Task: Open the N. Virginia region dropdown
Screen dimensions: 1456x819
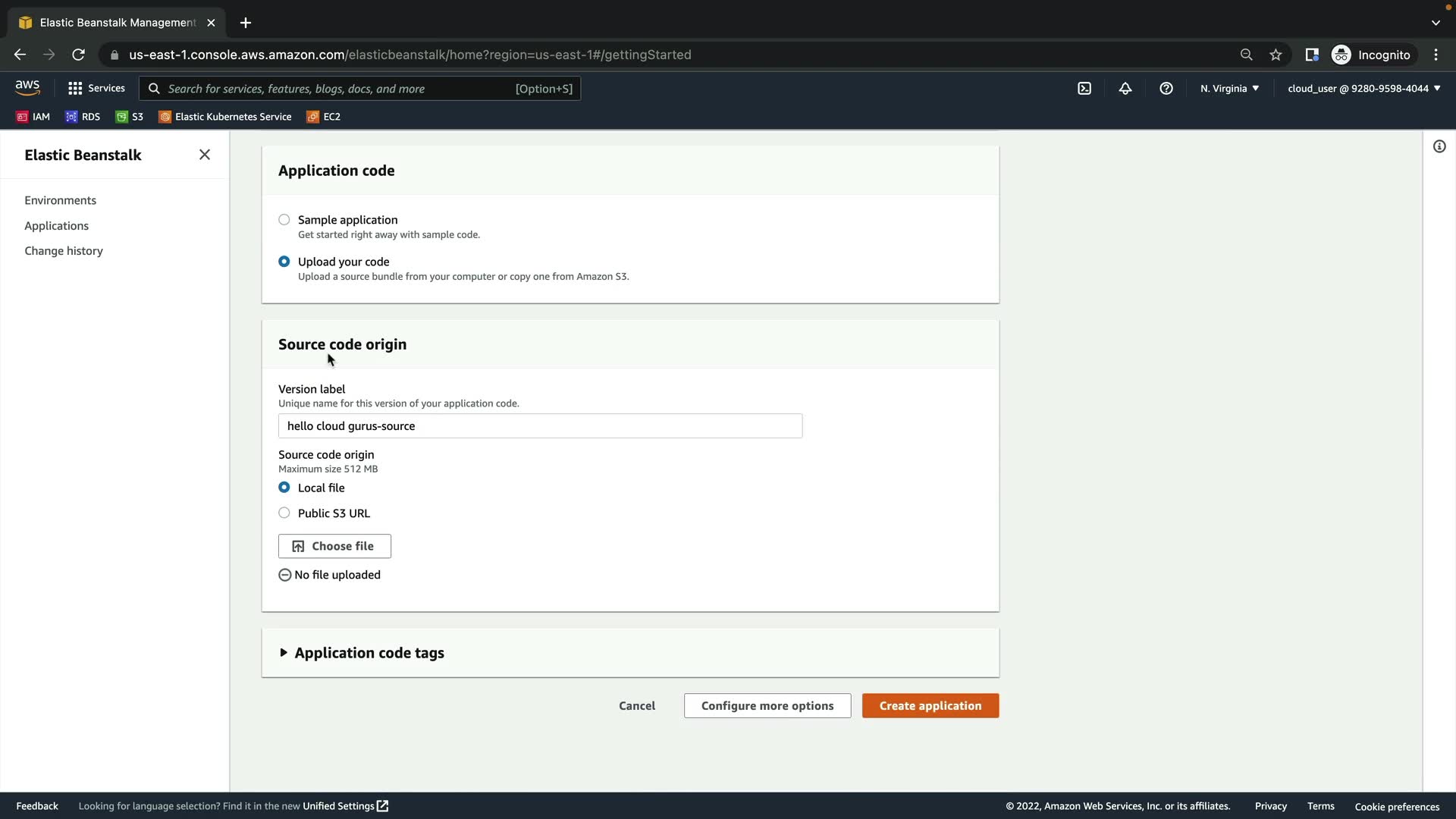Action: tap(1229, 89)
